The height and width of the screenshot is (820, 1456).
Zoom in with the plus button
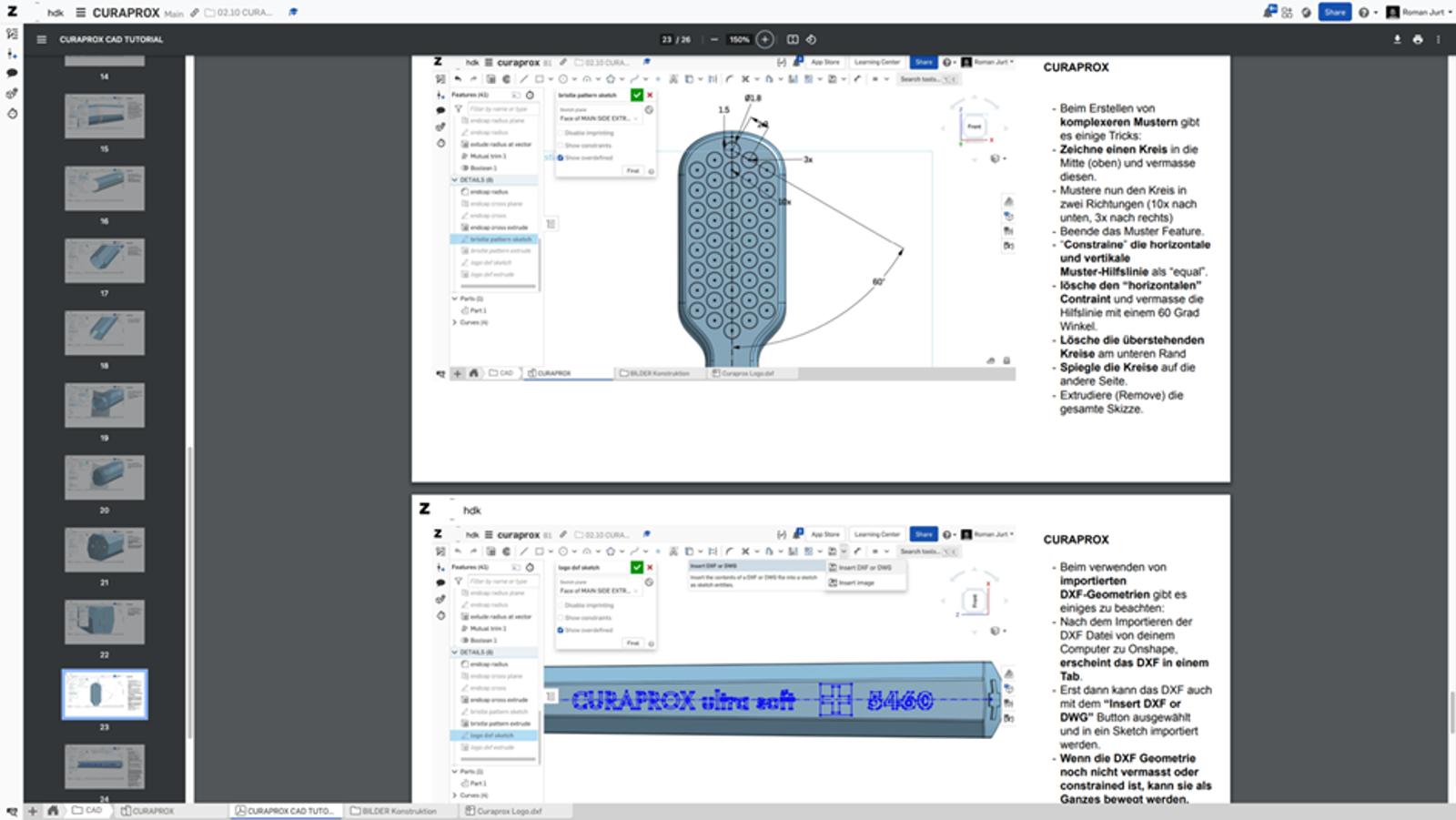coord(764,39)
